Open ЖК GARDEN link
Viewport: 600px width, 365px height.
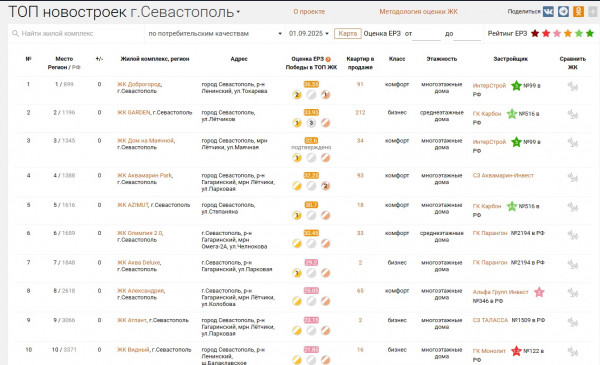pos(134,112)
